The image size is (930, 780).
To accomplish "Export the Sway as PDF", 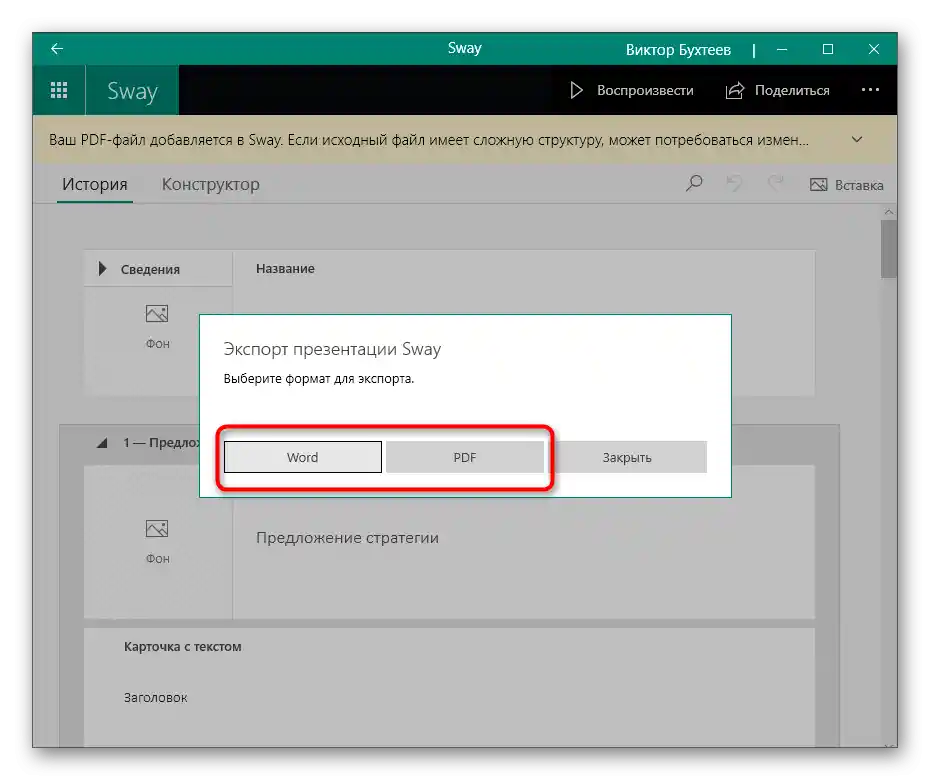I will [x=464, y=457].
